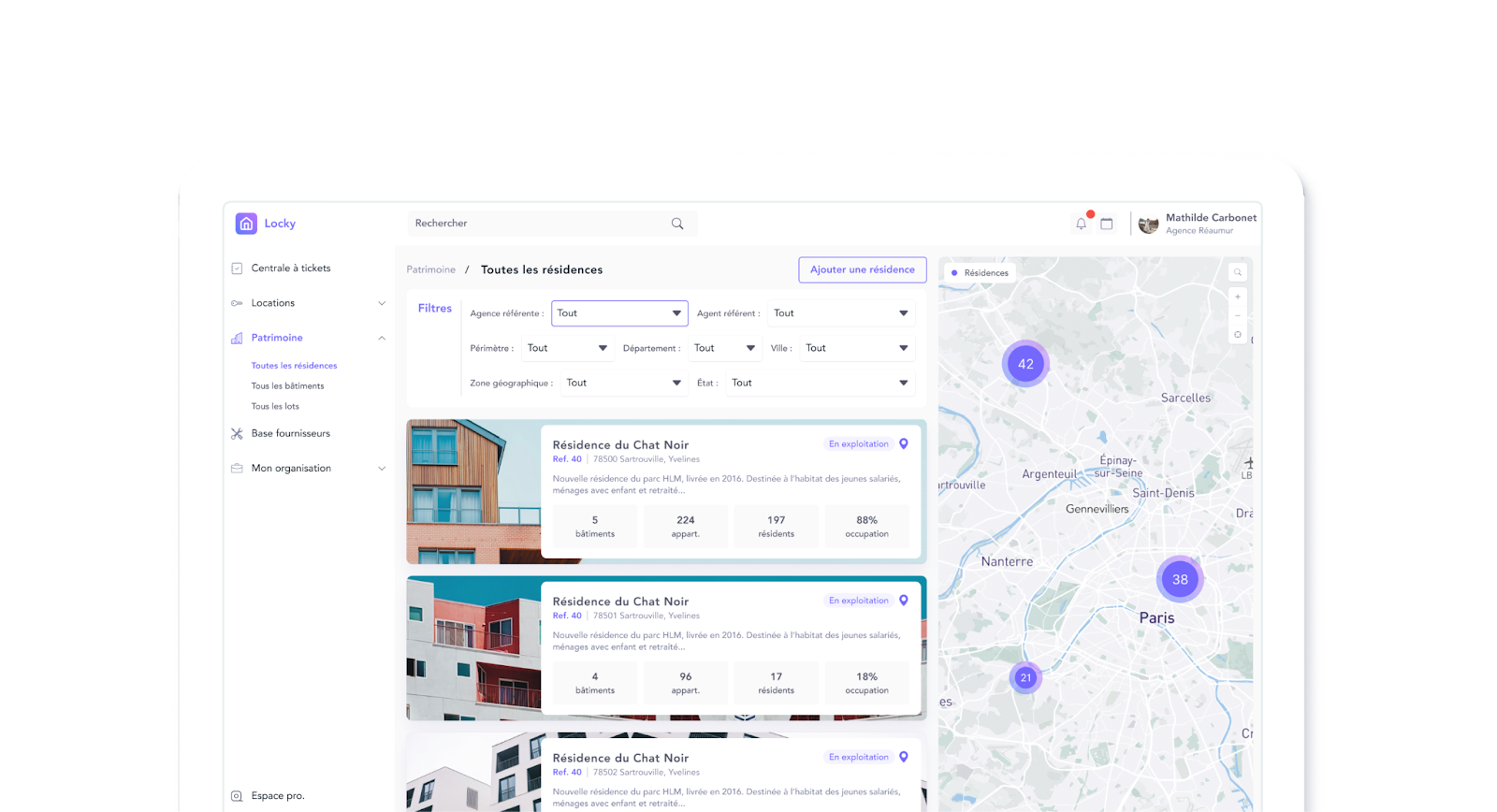Open the Zone géographique dropdown
Image resolution: width=1497 pixels, height=812 pixels.
[624, 383]
